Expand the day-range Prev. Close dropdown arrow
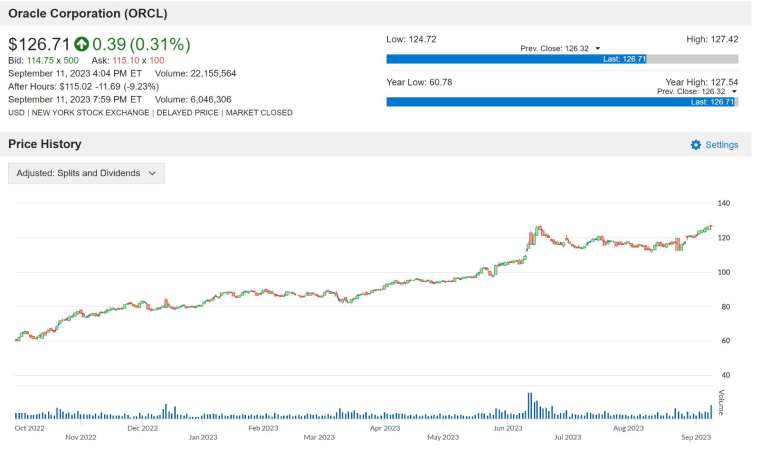This screenshot has height=450, width=760. click(x=597, y=48)
